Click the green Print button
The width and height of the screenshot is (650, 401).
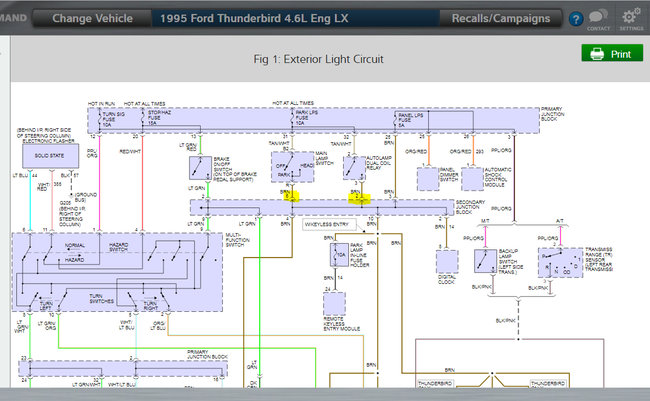[612, 53]
